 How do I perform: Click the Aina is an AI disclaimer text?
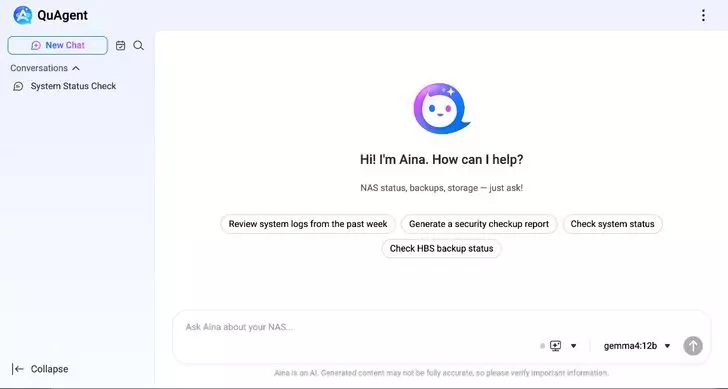(442, 373)
